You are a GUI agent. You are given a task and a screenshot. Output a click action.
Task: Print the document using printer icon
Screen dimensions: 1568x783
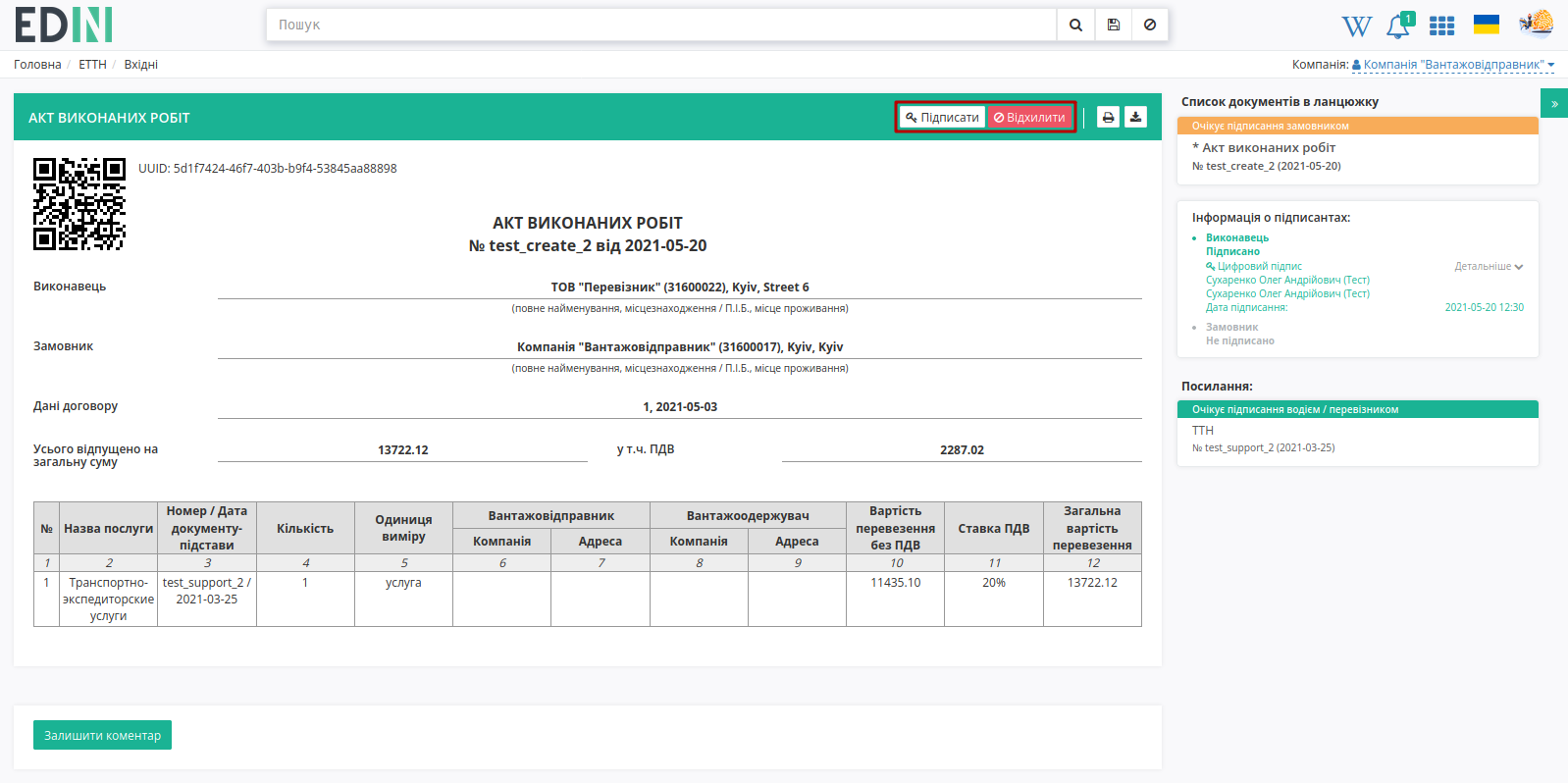tap(1108, 117)
